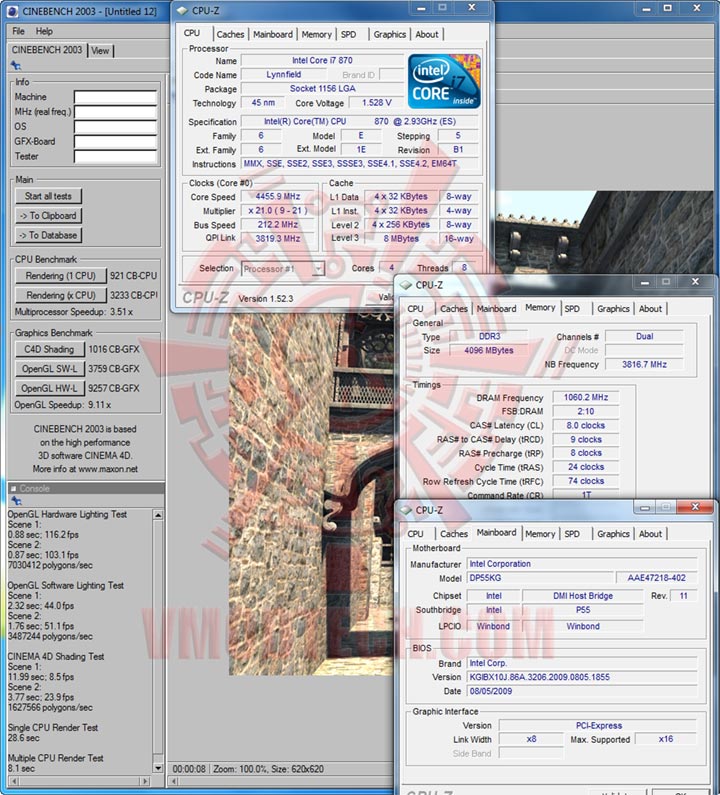Click the Multiprocessor Speedup 3.51 x text
This screenshot has width=720, height=795.
click(74, 312)
